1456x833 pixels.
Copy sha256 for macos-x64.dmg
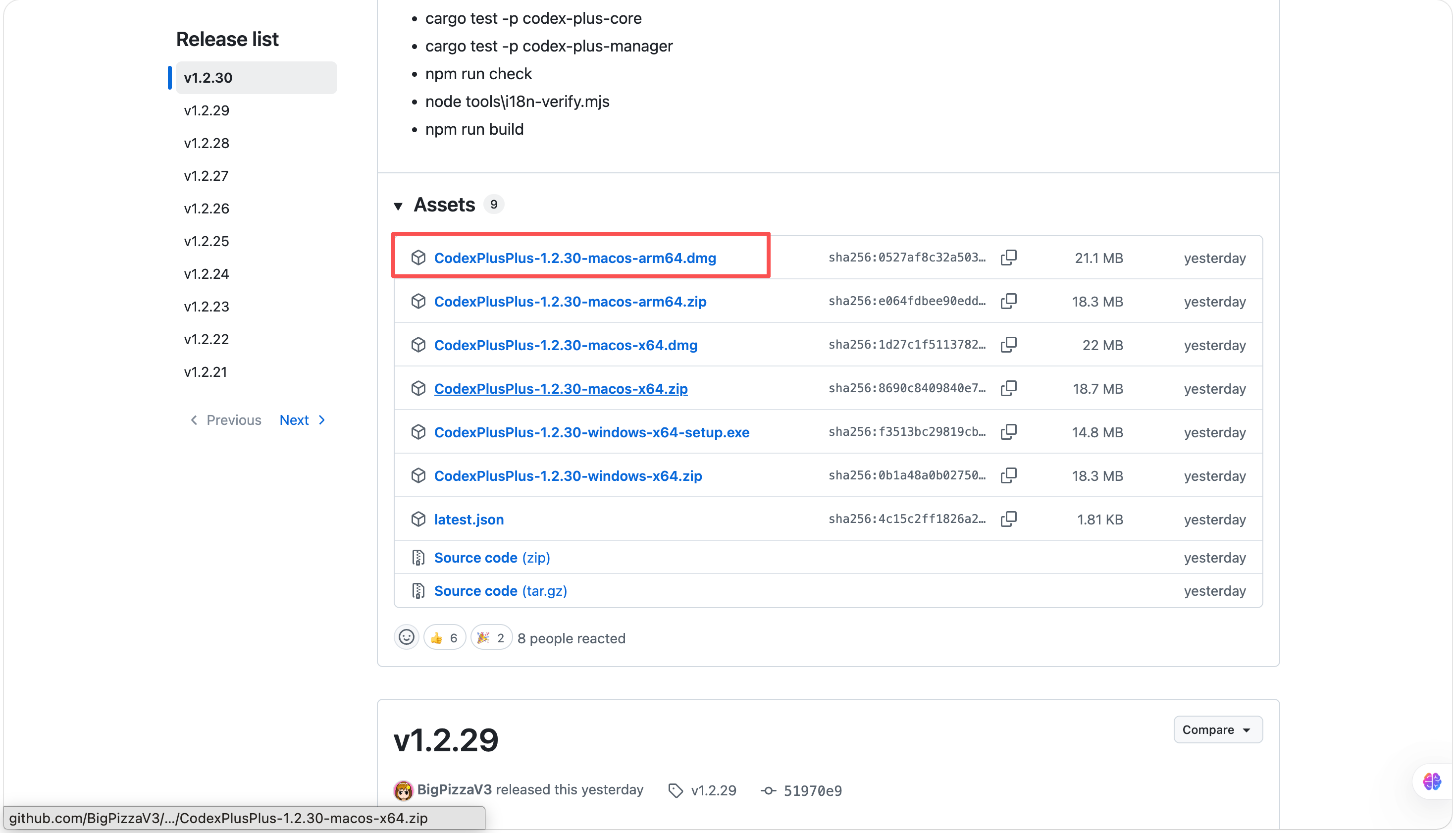(x=1009, y=344)
